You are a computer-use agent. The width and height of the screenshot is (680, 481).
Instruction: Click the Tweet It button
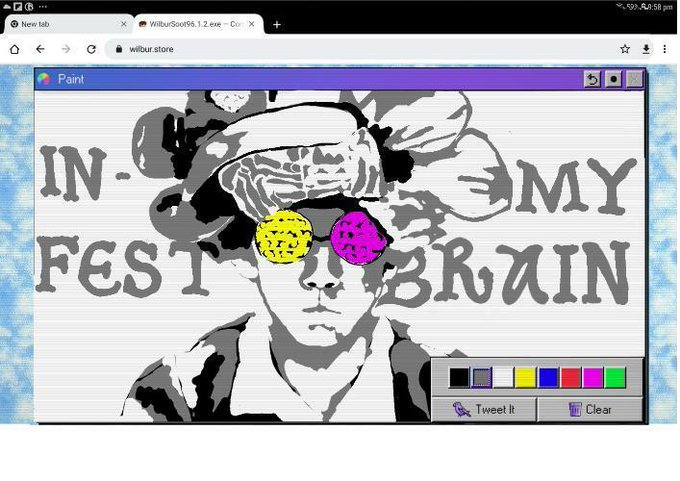pos(484,409)
